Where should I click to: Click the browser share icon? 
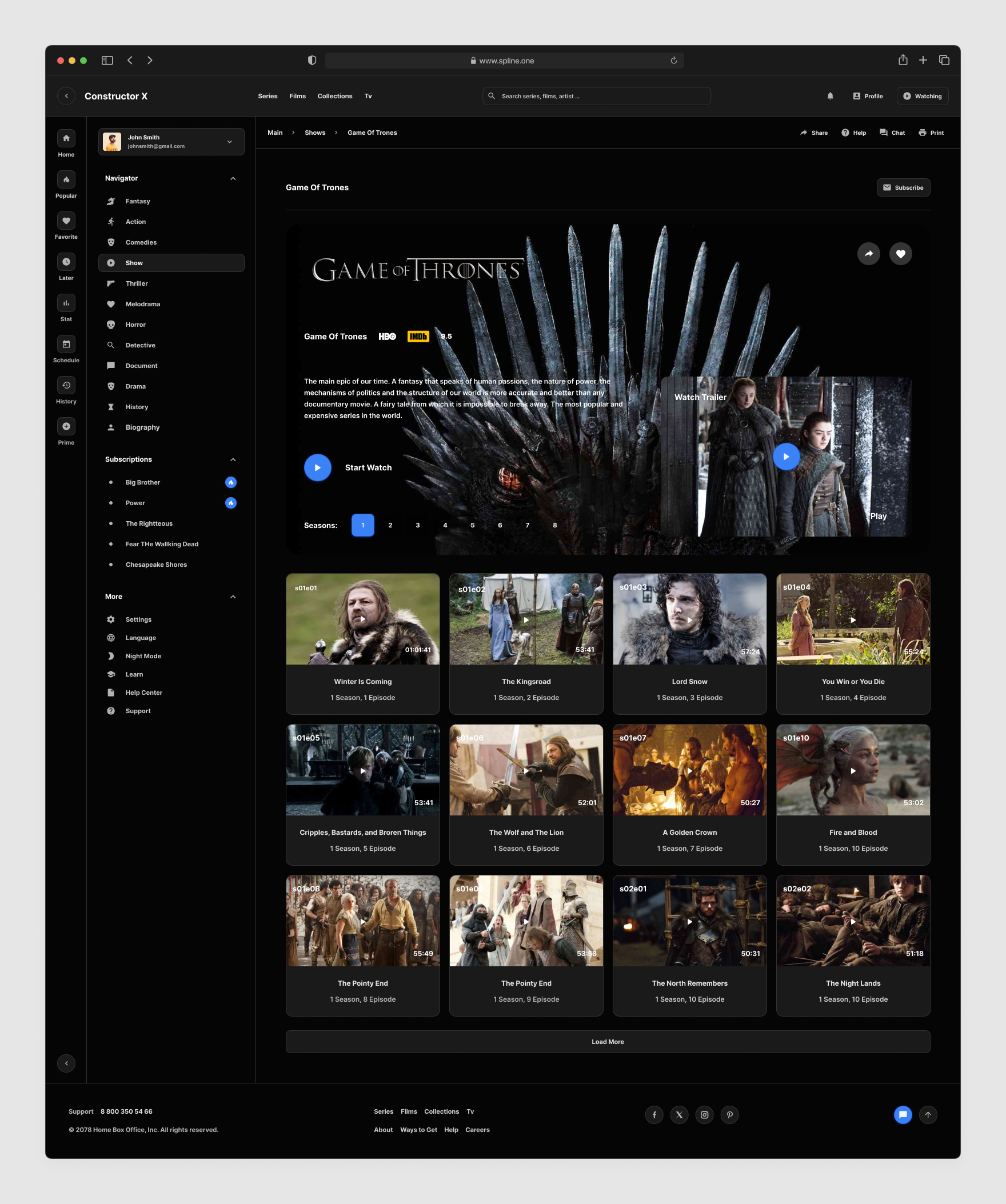(903, 60)
